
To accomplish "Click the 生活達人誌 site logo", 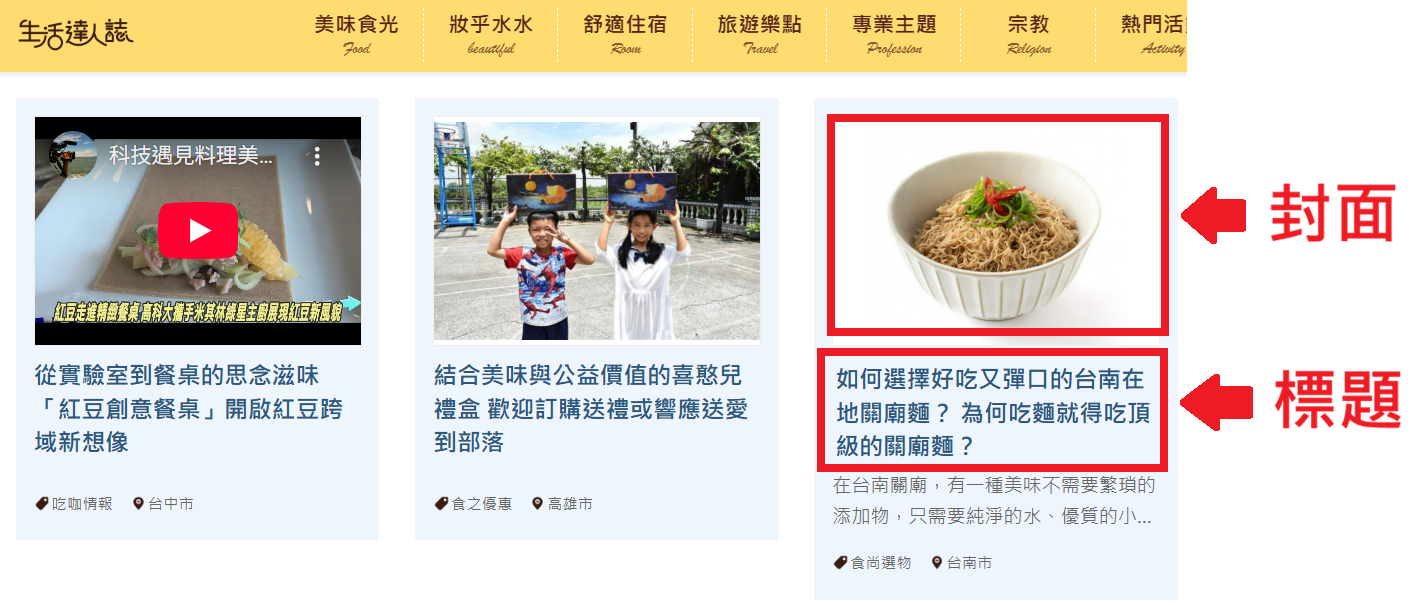I will [x=75, y=31].
